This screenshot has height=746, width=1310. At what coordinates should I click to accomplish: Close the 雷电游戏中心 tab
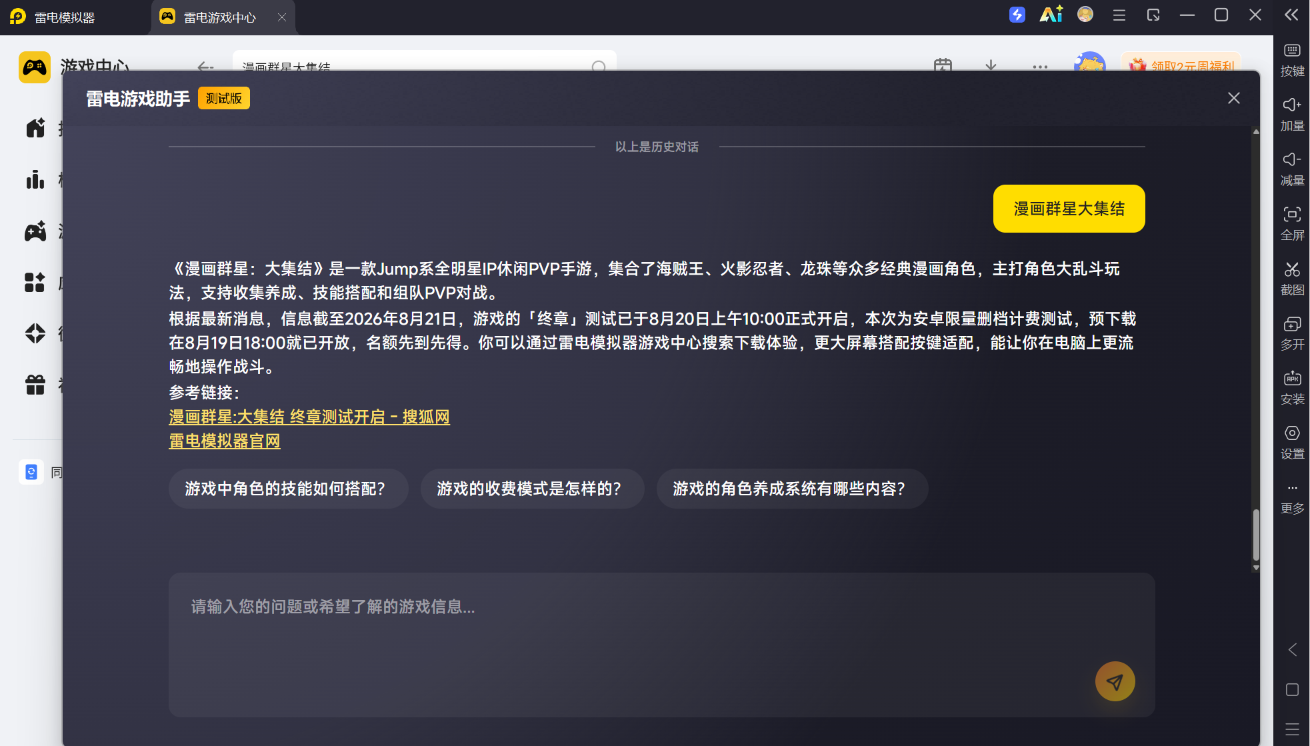point(282,17)
